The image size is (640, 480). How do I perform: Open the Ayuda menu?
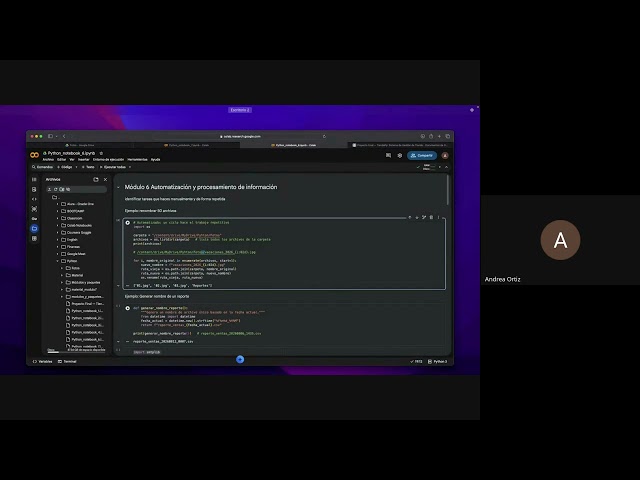[156, 160]
